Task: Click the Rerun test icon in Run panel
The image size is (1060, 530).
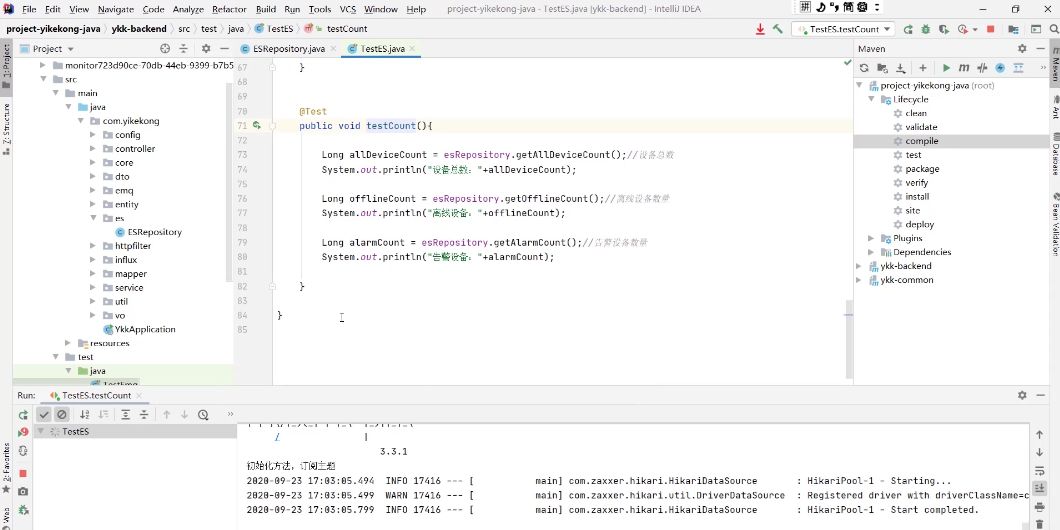Action: pos(23,414)
